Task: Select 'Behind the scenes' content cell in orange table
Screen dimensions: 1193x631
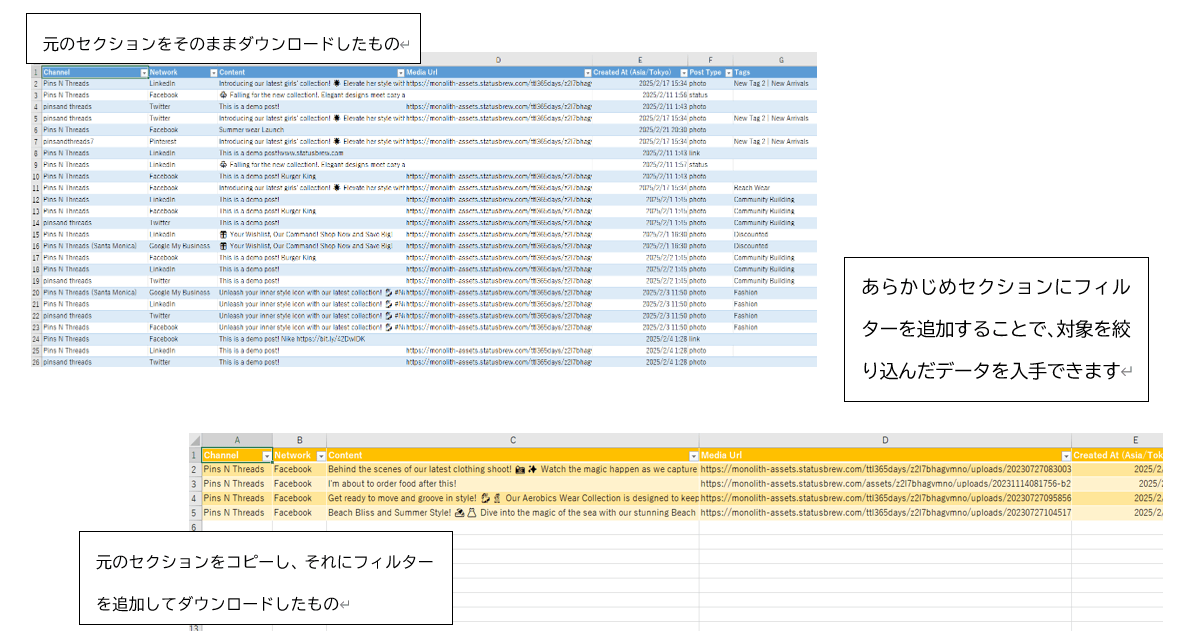Action: [x=513, y=470]
